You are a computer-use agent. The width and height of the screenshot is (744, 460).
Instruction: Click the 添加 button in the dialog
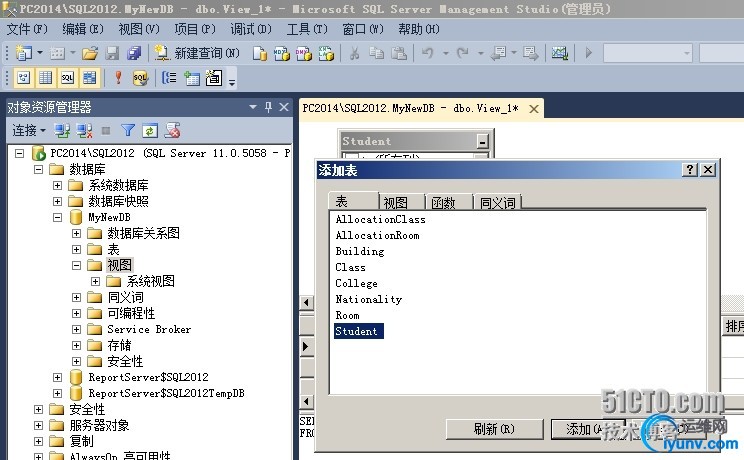588,429
